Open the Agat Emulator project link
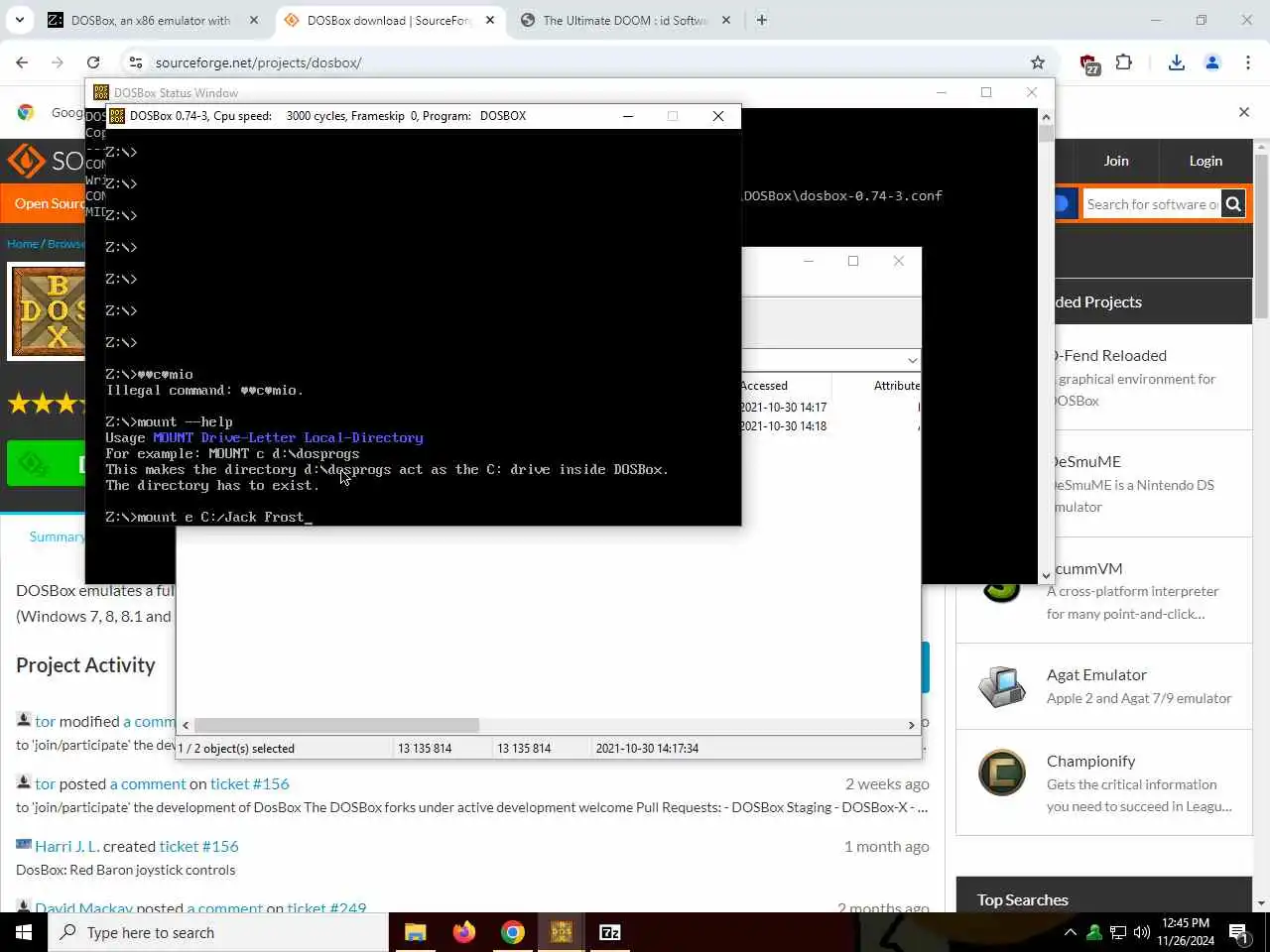The height and width of the screenshot is (952, 1270). (1096, 674)
